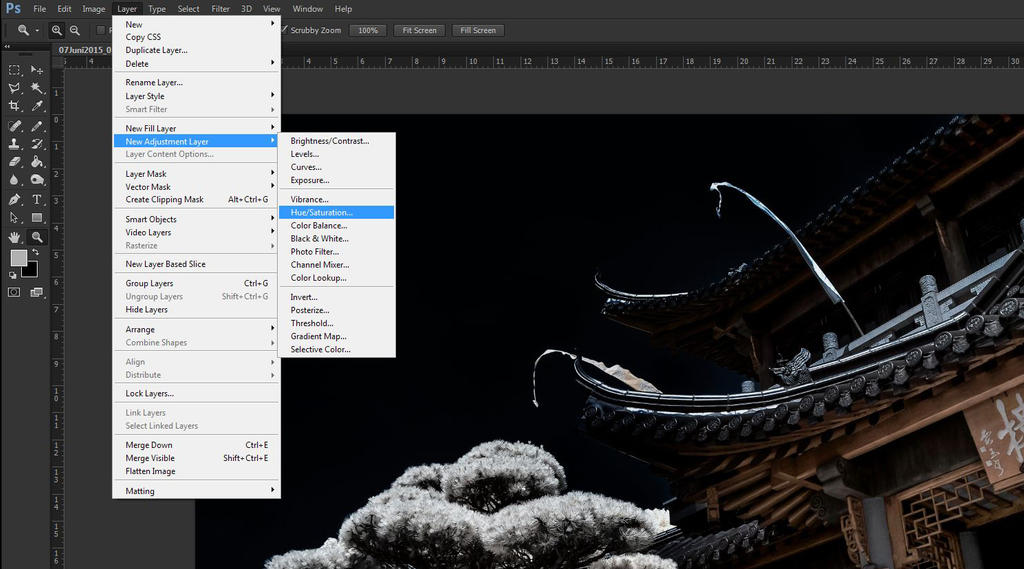Choose Gradient Map adjustment
Image resolution: width=1024 pixels, height=569 pixels.
(x=336, y=336)
